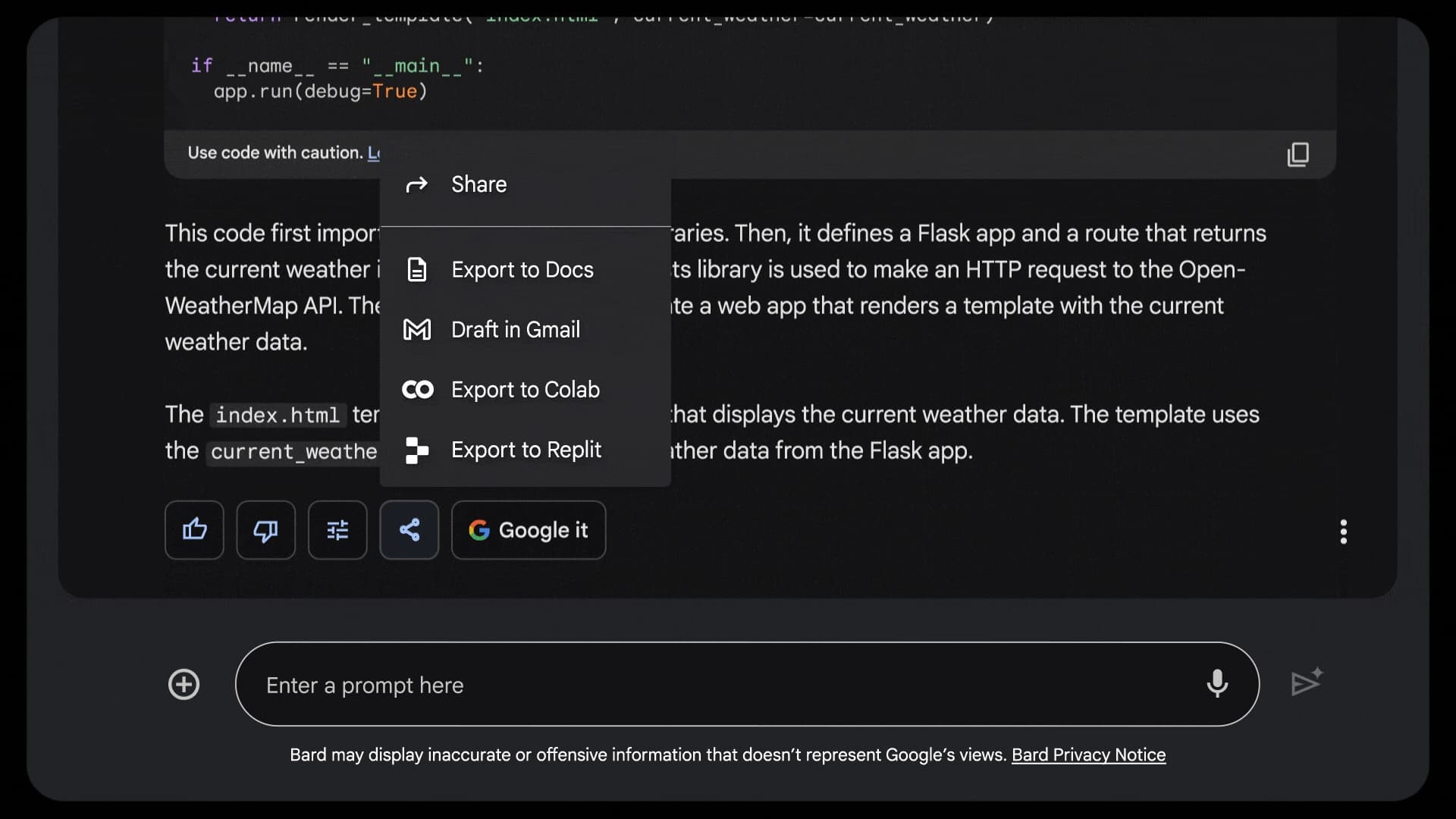Click the link after 'Use code with caution'
Image resolution: width=1456 pixels, height=819 pixels.
[373, 153]
